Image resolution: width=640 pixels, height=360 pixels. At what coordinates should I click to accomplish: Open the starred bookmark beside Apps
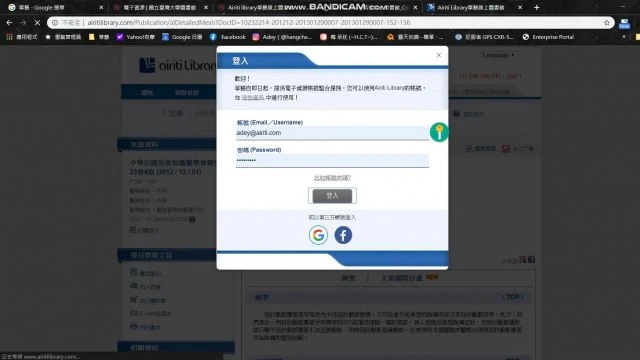[63, 37]
